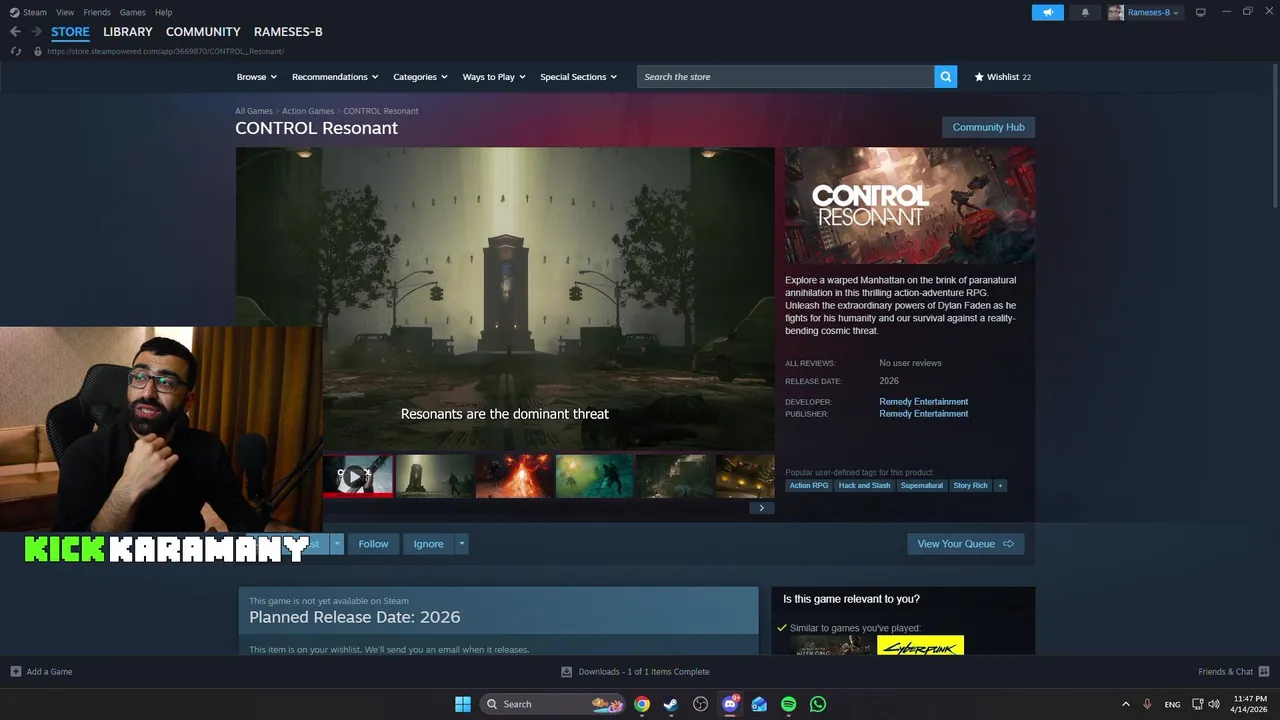1280x720 pixels.
Task: Play the trailer video thumbnail
Action: click(x=357, y=476)
